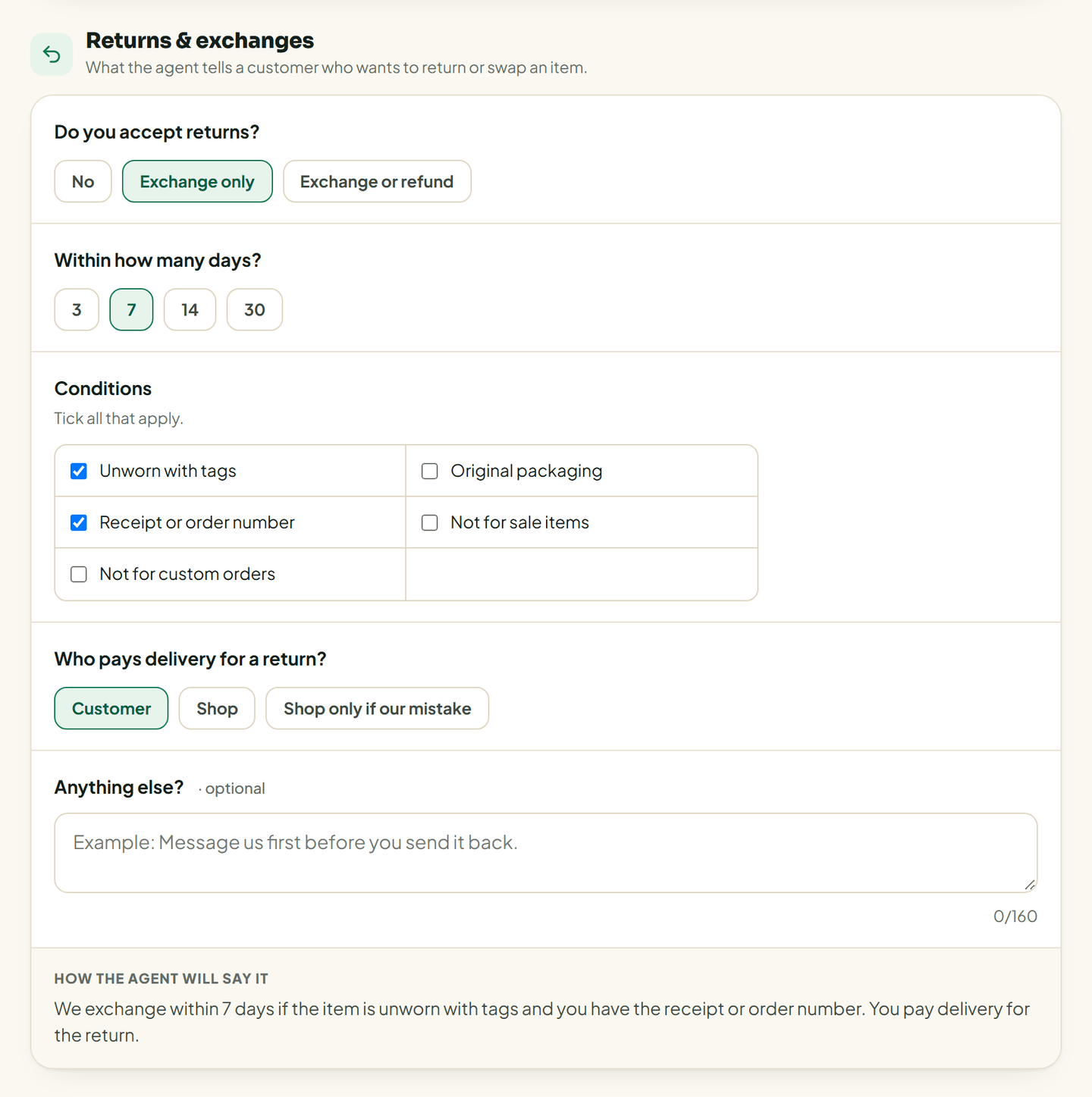Click the subtitle about what agent tells
The height and width of the screenshot is (1097, 1092).
coord(337,67)
